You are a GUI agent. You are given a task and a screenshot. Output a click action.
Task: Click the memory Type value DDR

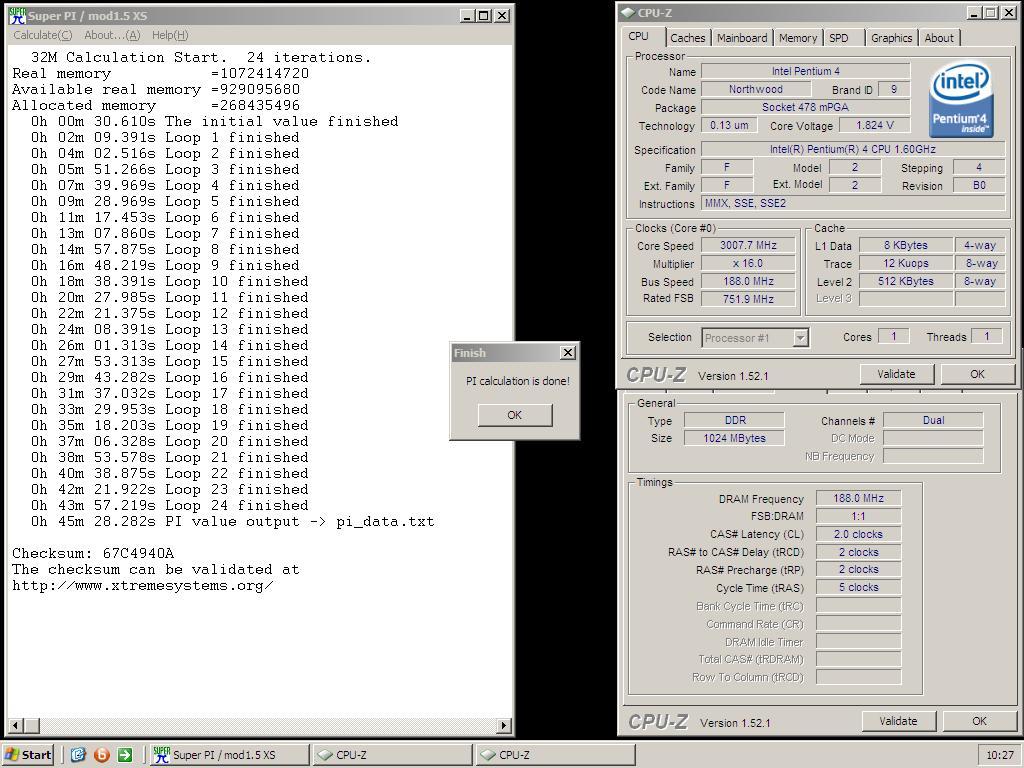pyautogui.click(x=735, y=421)
